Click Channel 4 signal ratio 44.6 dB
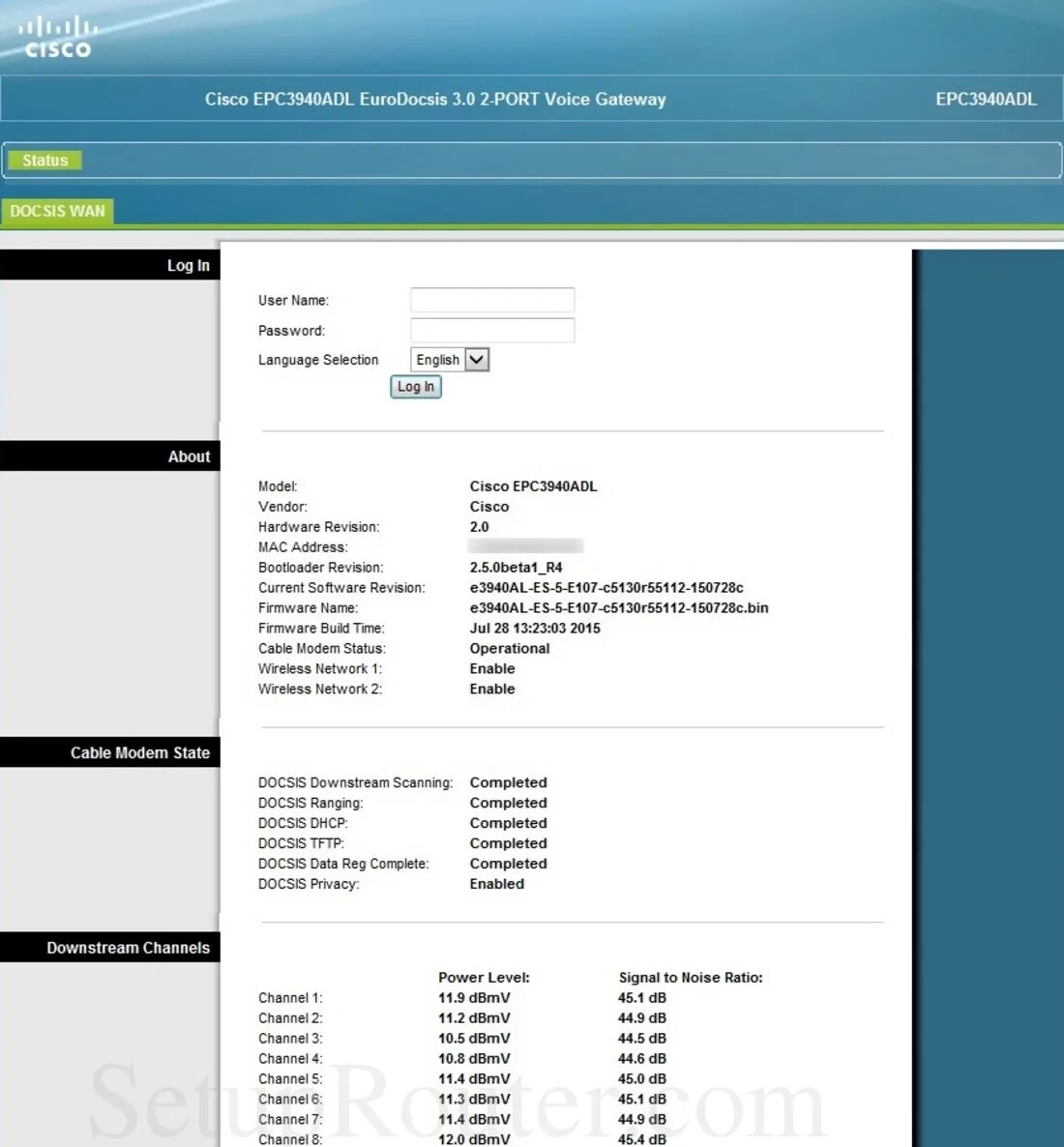This screenshot has height=1147, width=1064. tap(641, 1058)
